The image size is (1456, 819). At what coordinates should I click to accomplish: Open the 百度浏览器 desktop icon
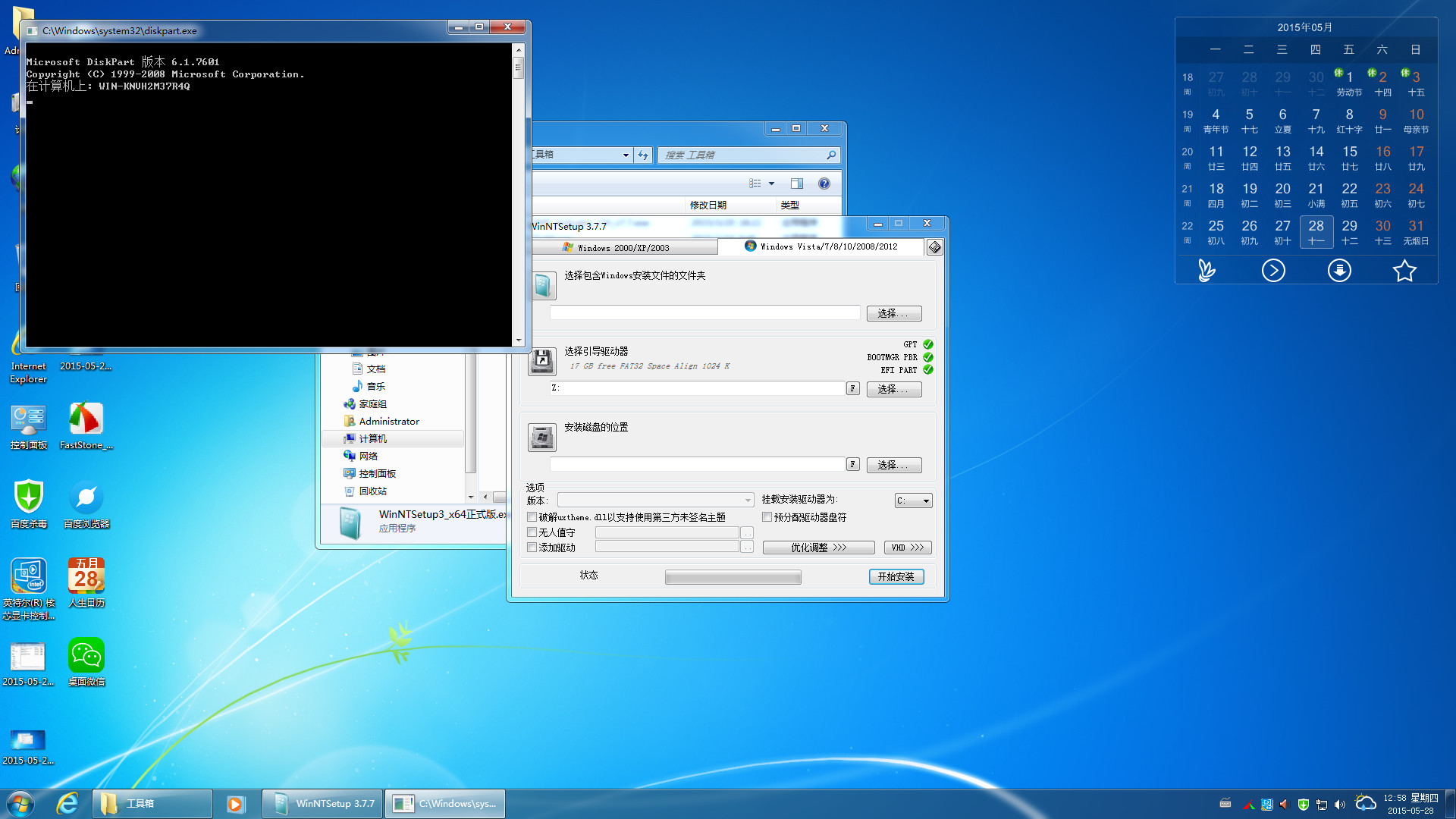click(86, 504)
